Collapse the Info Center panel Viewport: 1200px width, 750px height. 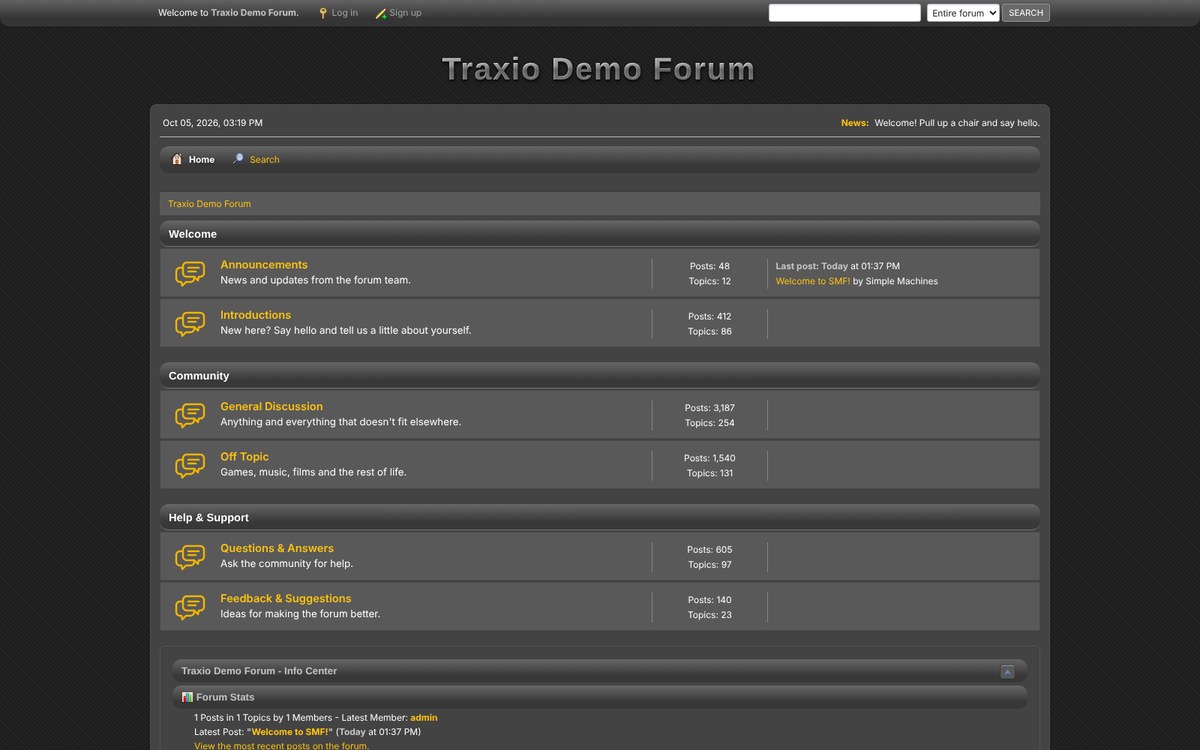[x=1008, y=672]
